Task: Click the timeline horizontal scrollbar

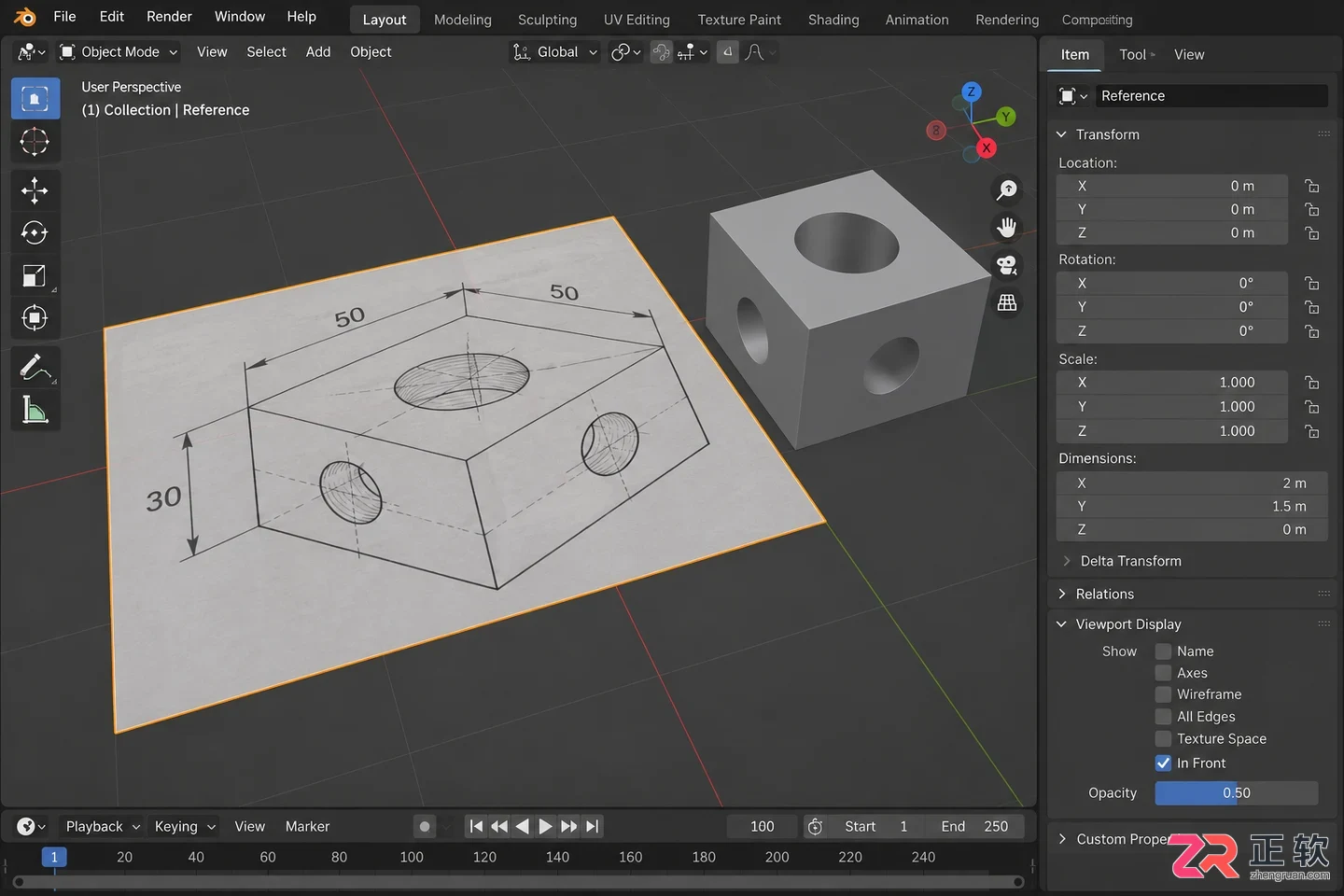Action: 519,882
